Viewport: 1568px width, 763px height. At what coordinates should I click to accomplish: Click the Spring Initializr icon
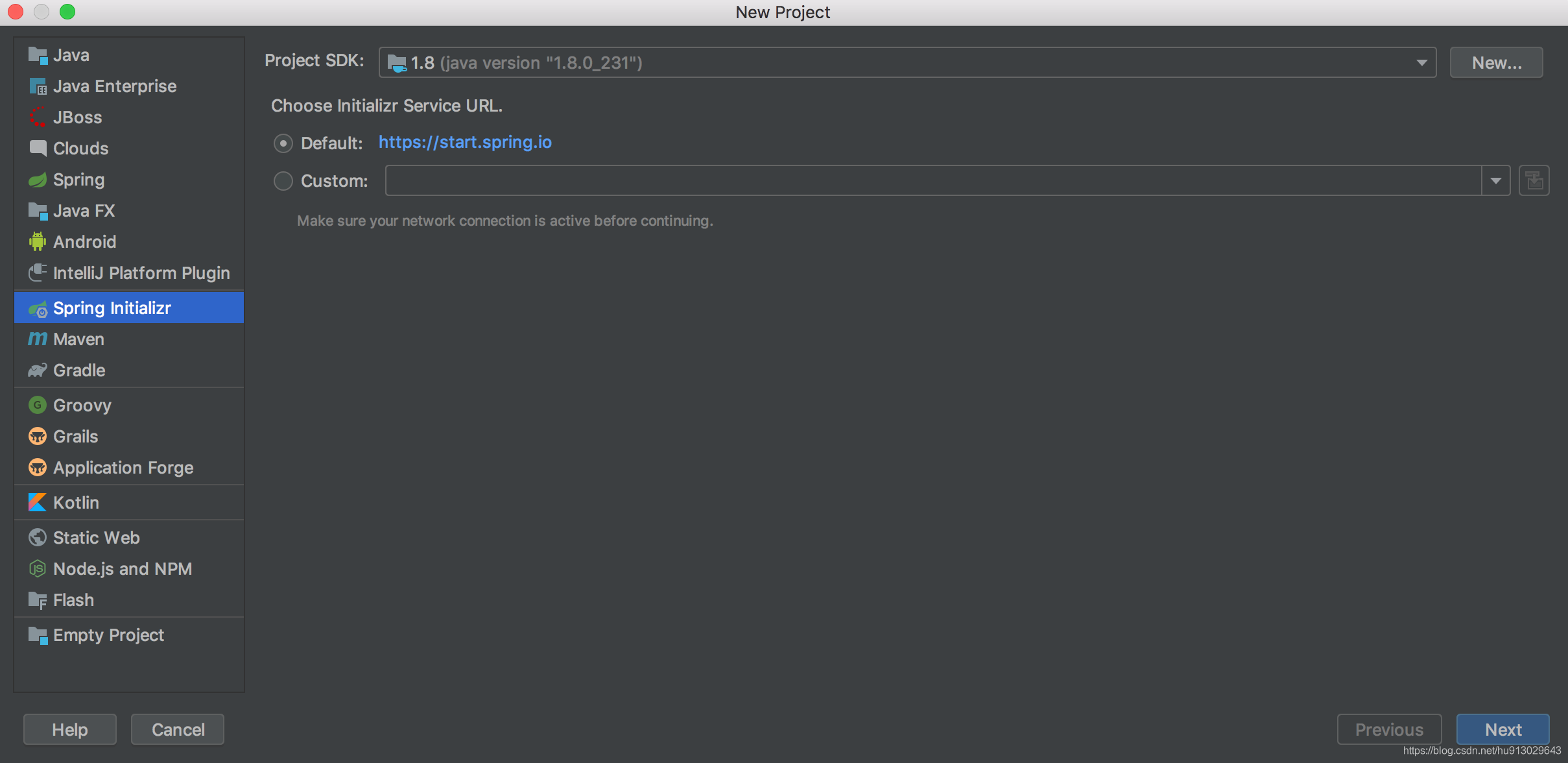(x=38, y=309)
